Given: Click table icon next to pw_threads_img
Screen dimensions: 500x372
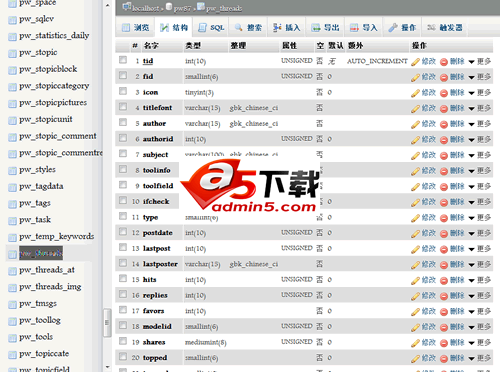Looking at the screenshot, I should [12, 288].
